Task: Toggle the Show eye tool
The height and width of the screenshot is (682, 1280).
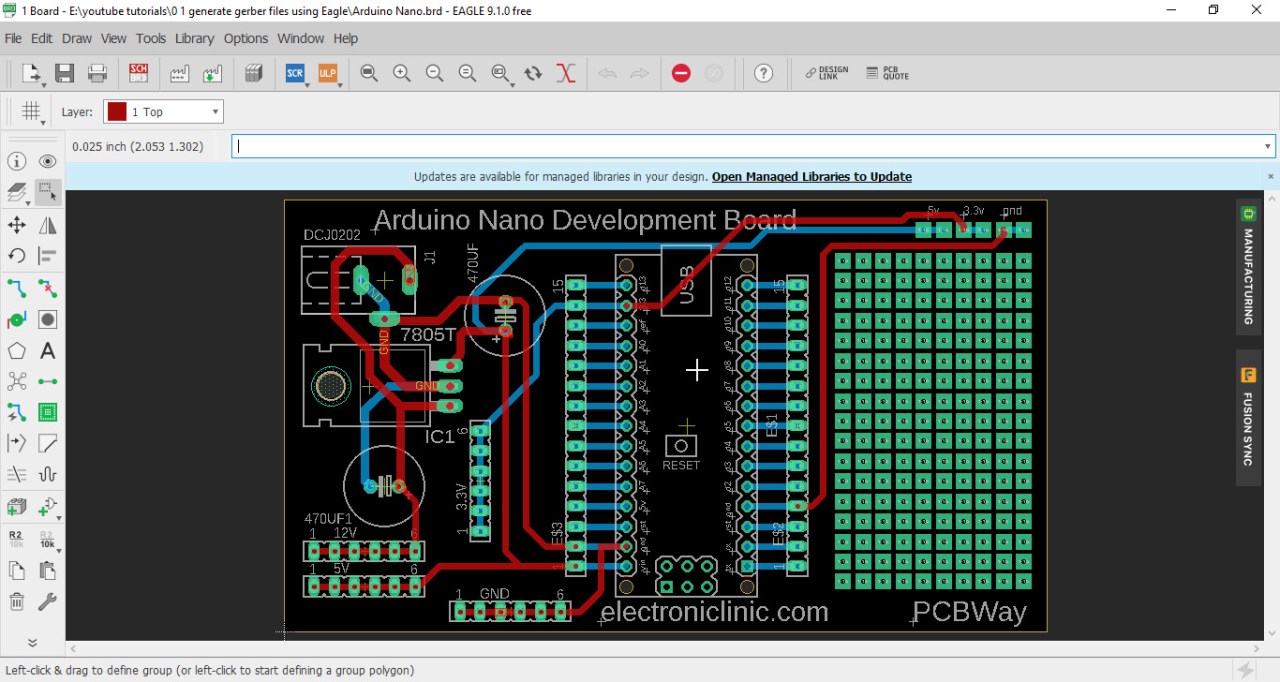Action: click(47, 161)
